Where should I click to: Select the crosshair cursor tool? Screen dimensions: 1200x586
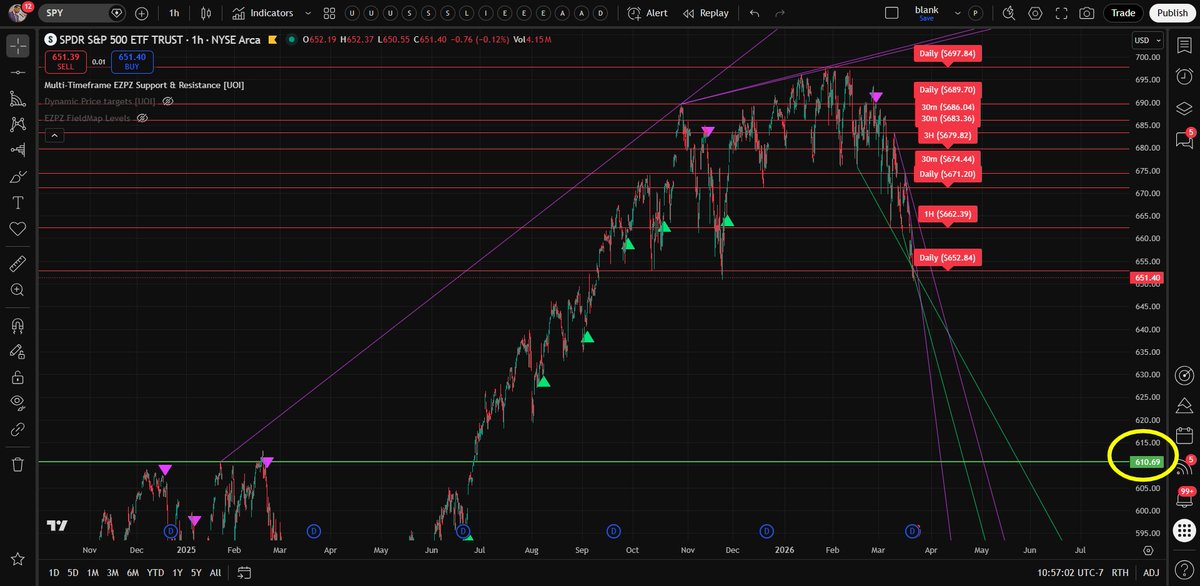pyautogui.click(x=17, y=46)
